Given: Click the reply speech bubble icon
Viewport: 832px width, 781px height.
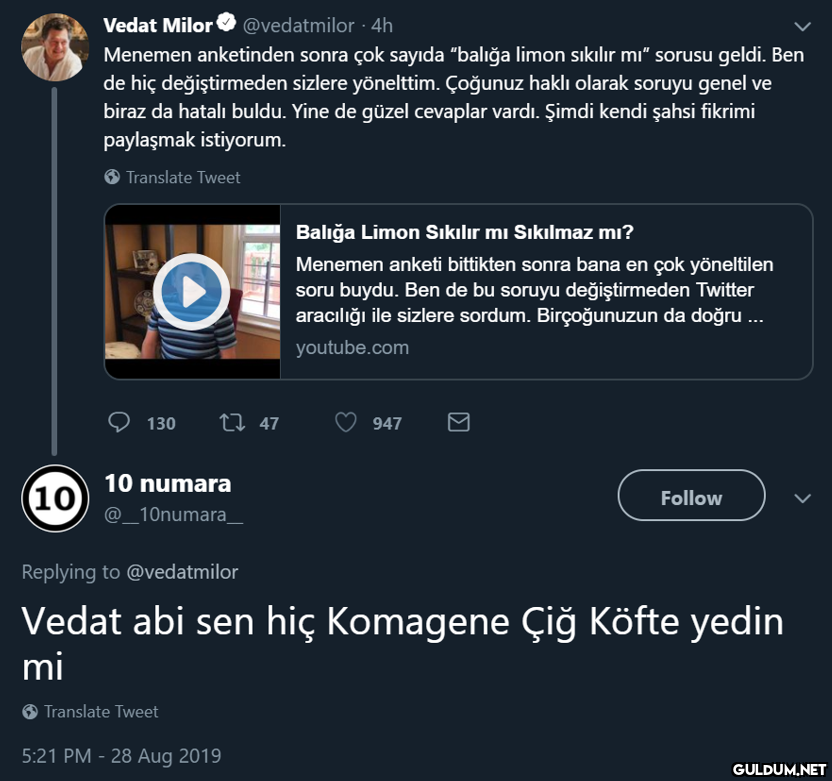Looking at the screenshot, I should click(x=119, y=422).
